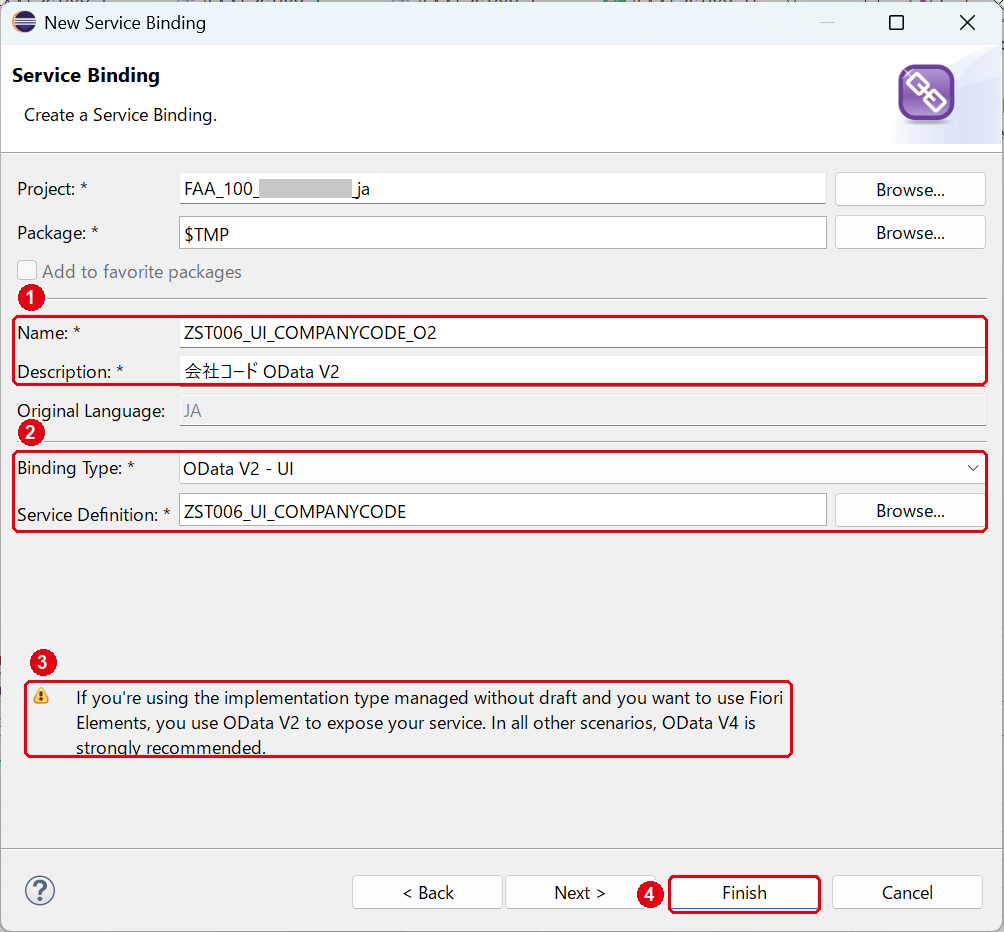Click the 'Package:' label
Image resolution: width=1004 pixels, height=932 pixels.
(x=58, y=233)
